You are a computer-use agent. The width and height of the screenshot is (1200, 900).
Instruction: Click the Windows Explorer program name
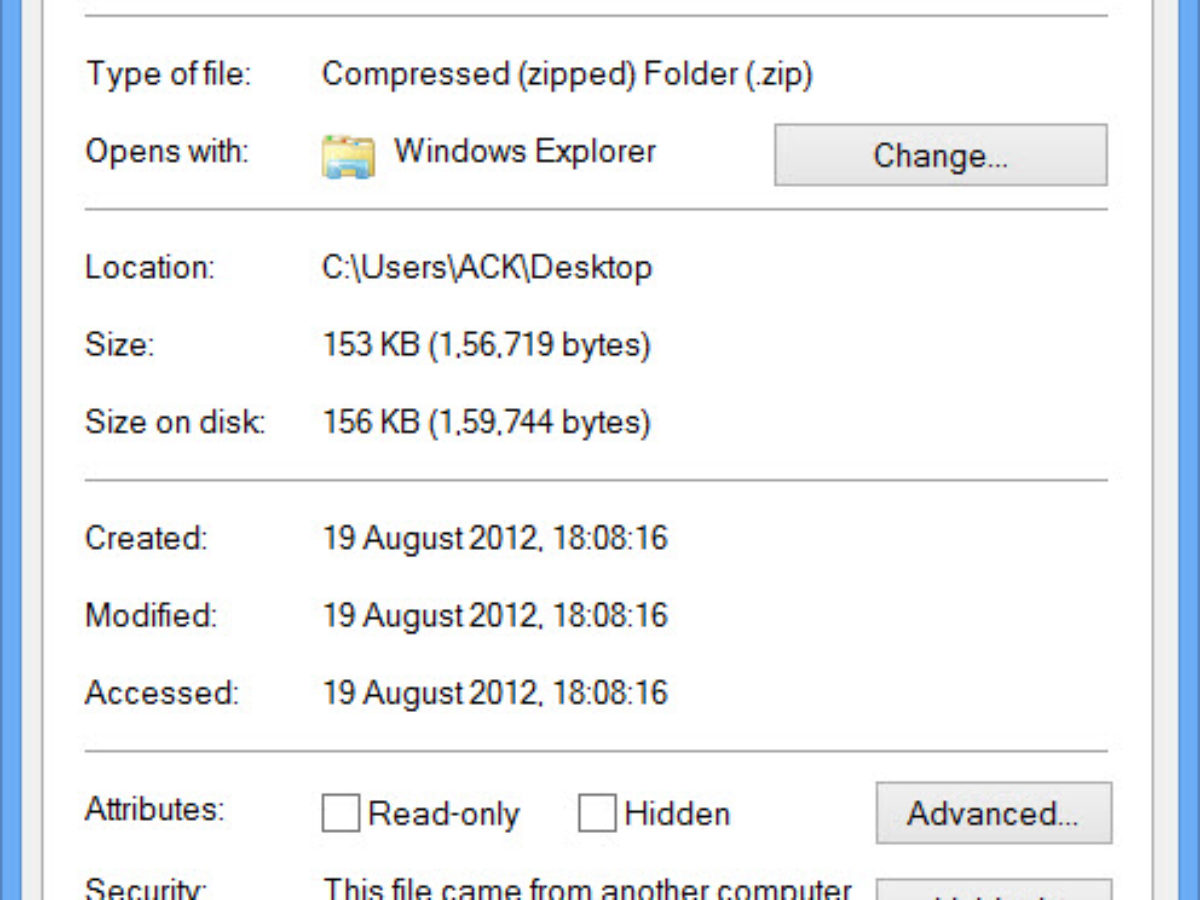coord(525,152)
